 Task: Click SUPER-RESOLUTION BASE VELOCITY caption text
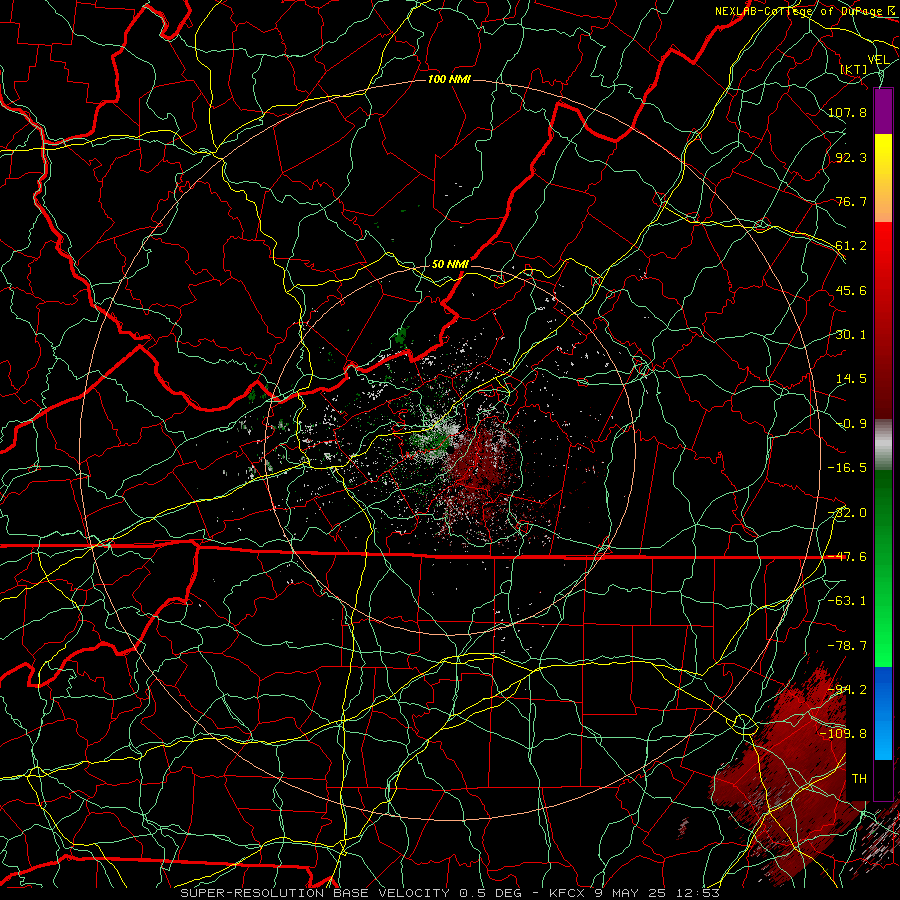click(315, 893)
